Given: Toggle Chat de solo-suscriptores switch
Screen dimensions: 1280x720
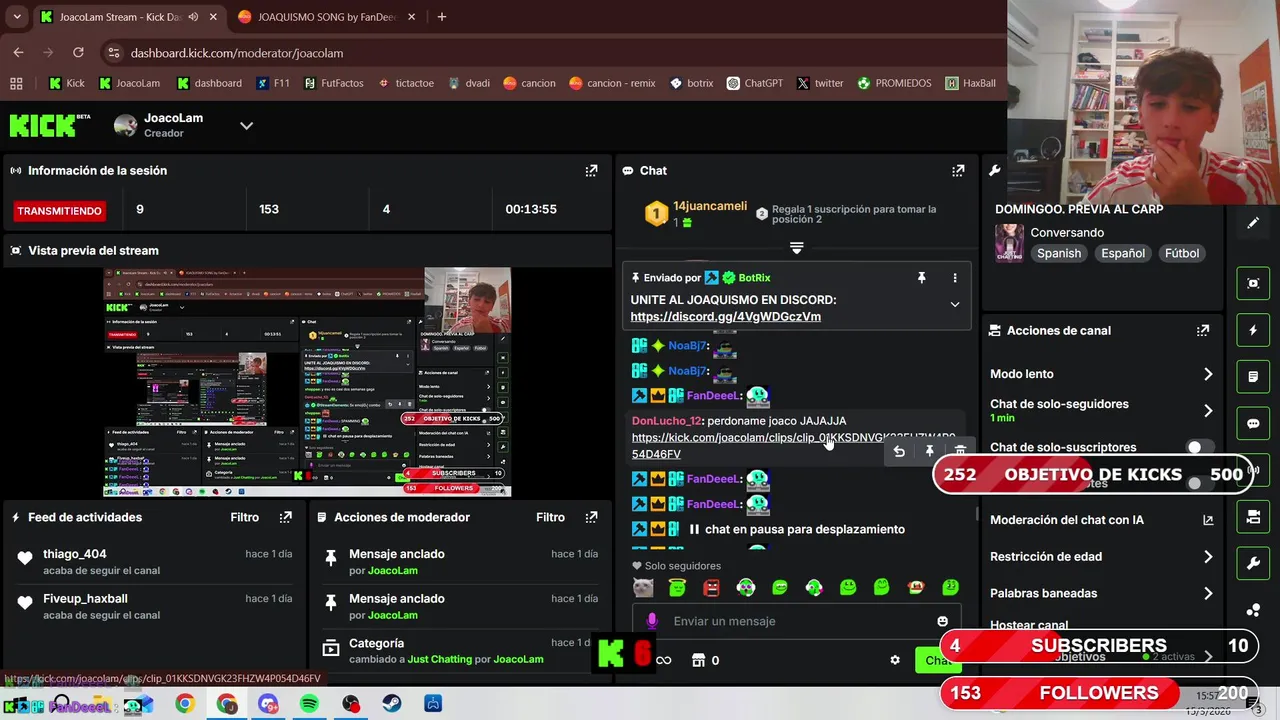Looking at the screenshot, I should [x=1201, y=447].
